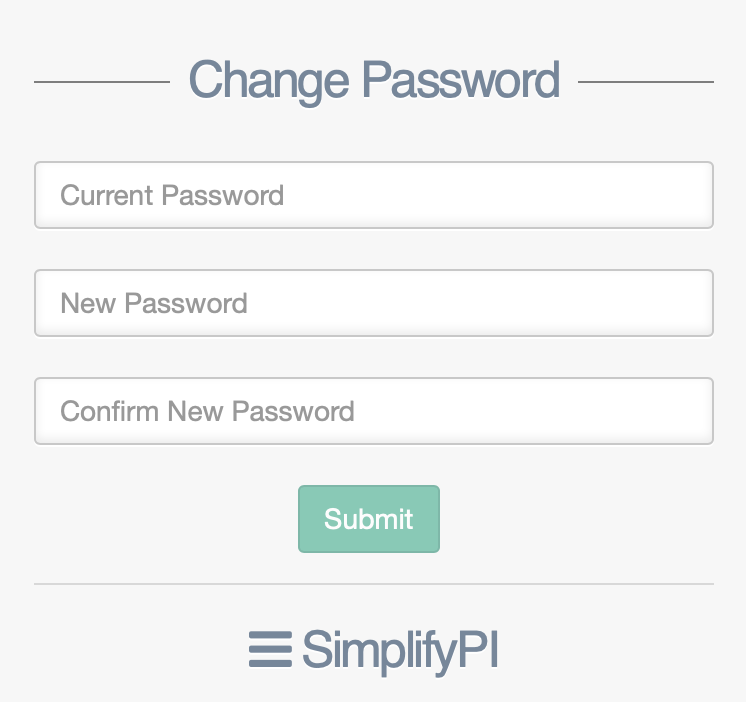This screenshot has width=746, height=702.
Task: Click the green Submit button label
Action: pos(369,519)
